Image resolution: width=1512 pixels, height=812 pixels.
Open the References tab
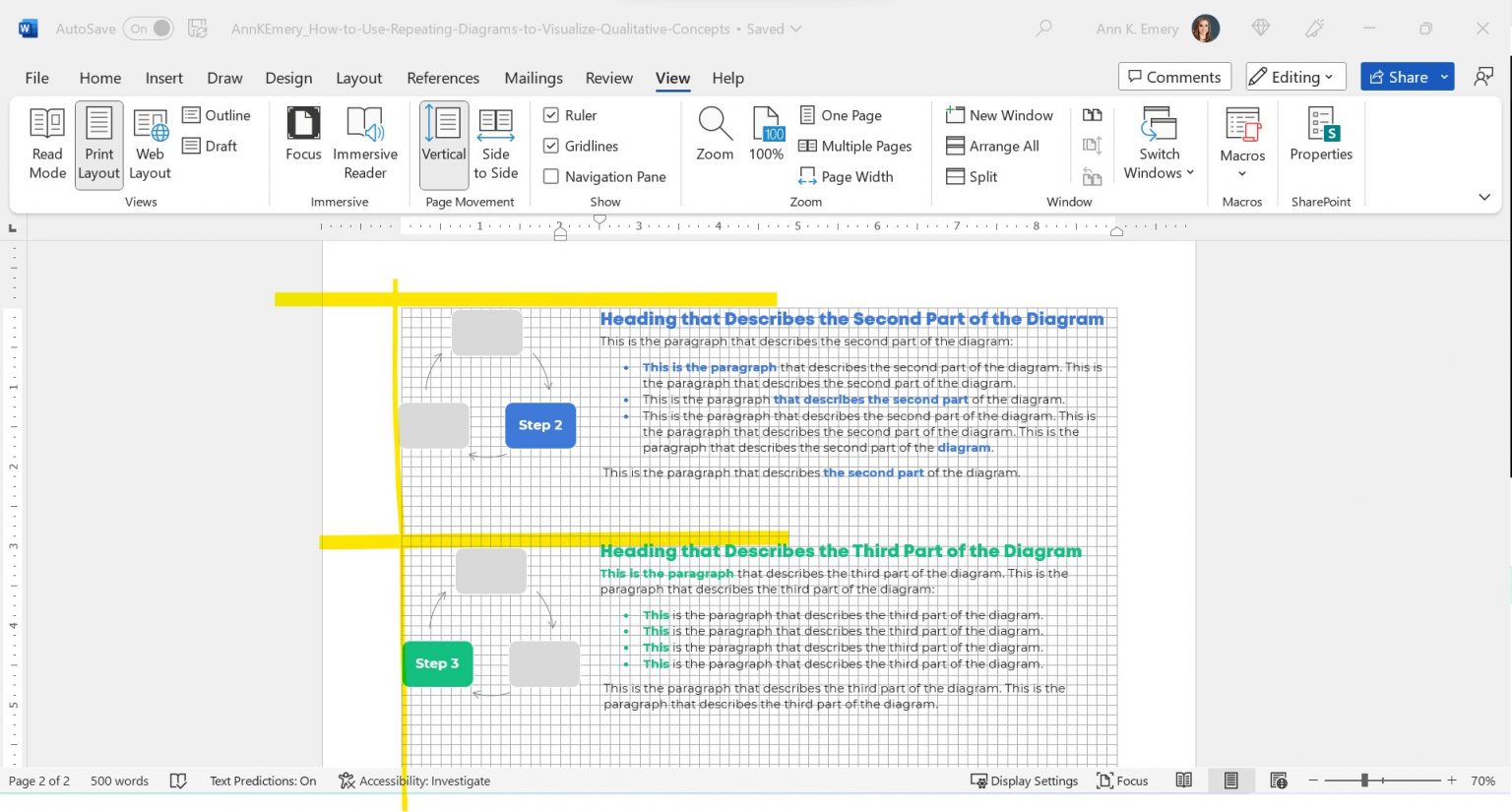(x=443, y=78)
